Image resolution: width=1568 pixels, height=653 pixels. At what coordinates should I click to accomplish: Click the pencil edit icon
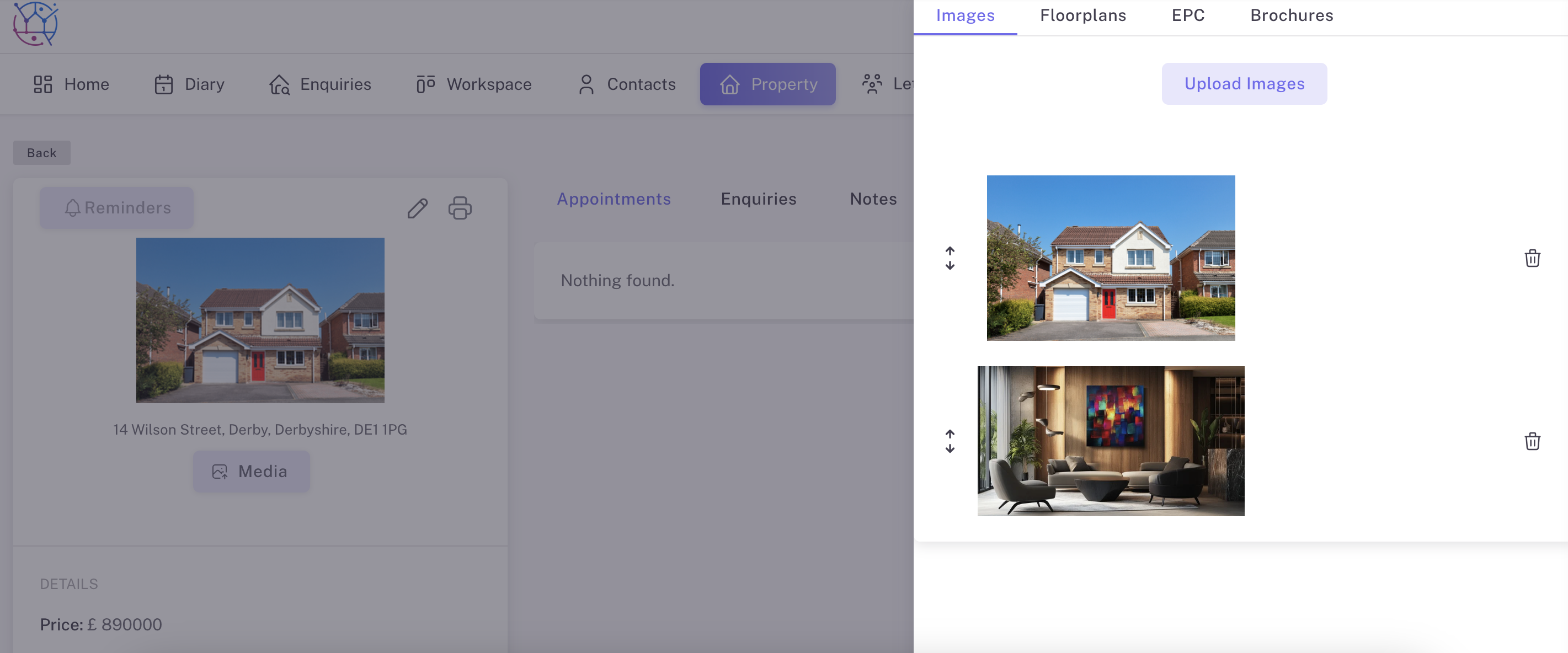pos(418,208)
